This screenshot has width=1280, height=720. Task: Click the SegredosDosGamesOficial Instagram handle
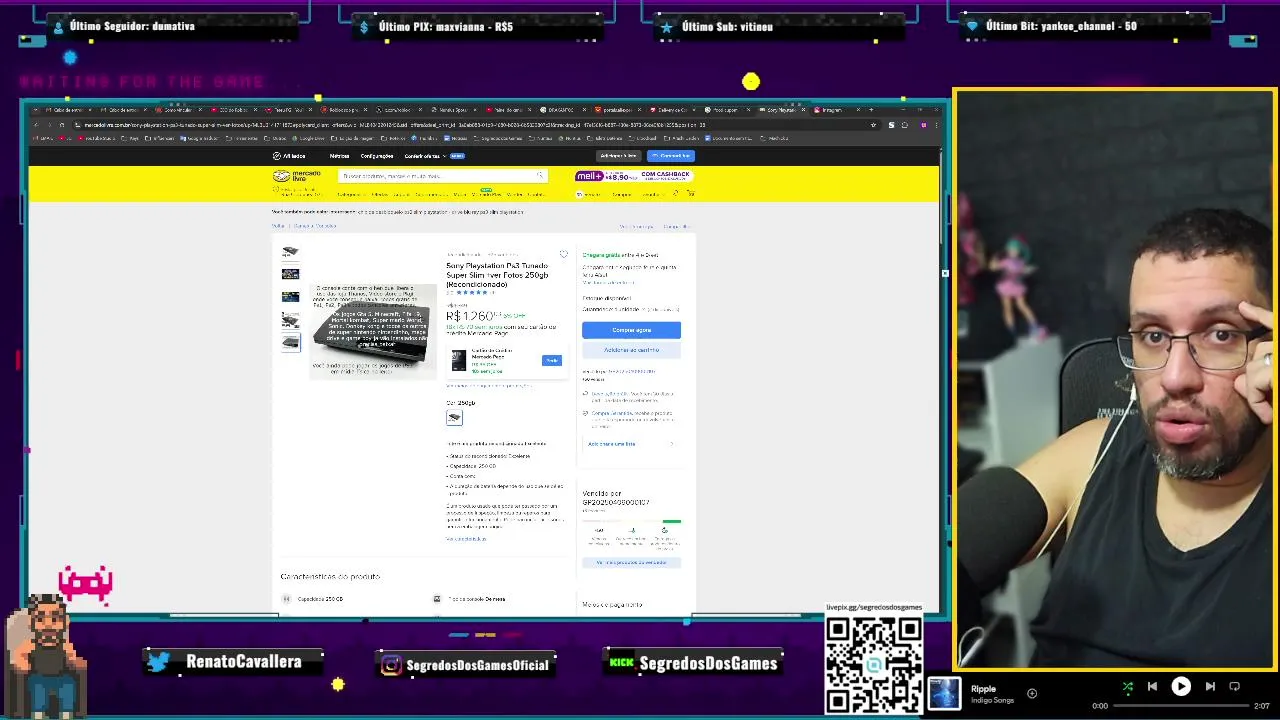click(478, 665)
